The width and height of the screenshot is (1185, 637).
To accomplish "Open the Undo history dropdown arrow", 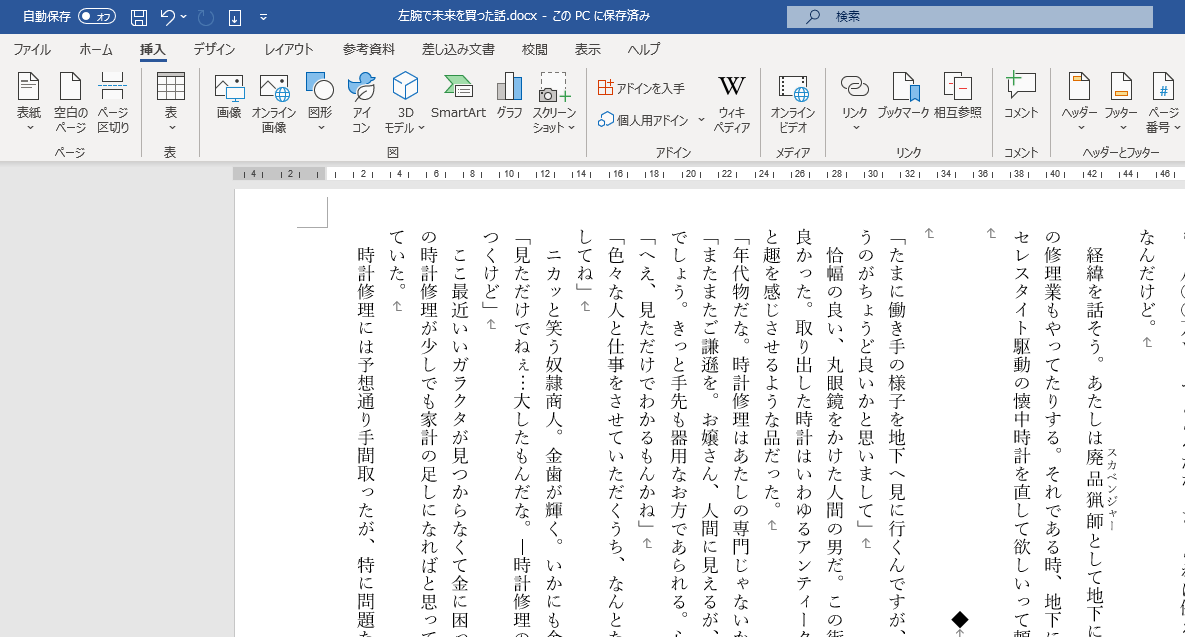I will (x=184, y=17).
